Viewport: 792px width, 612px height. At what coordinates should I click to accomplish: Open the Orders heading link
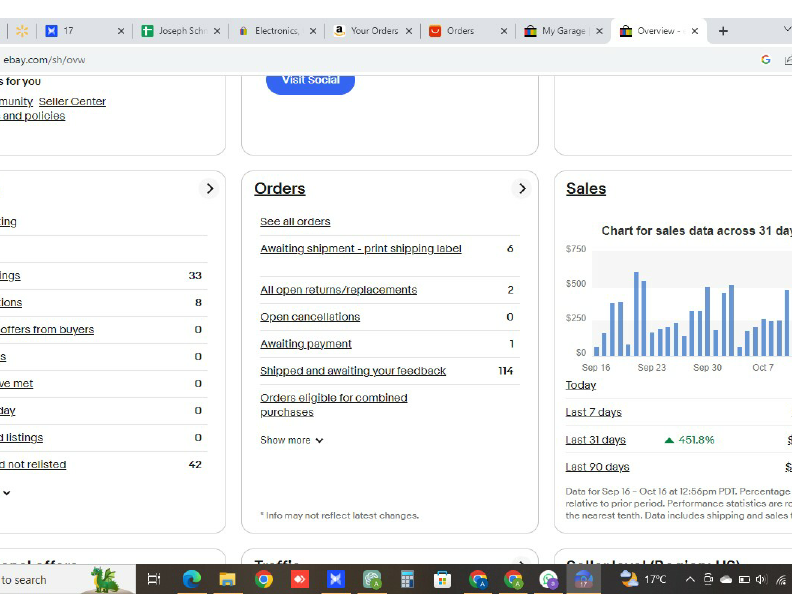279,188
